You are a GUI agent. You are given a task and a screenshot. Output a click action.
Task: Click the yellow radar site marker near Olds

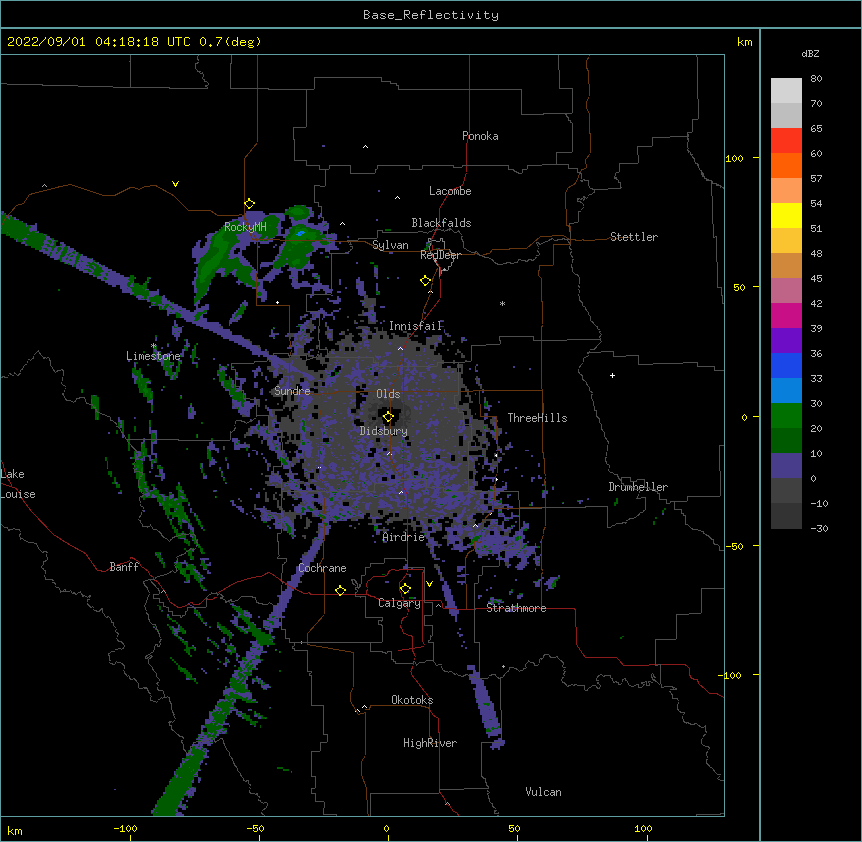[388, 417]
